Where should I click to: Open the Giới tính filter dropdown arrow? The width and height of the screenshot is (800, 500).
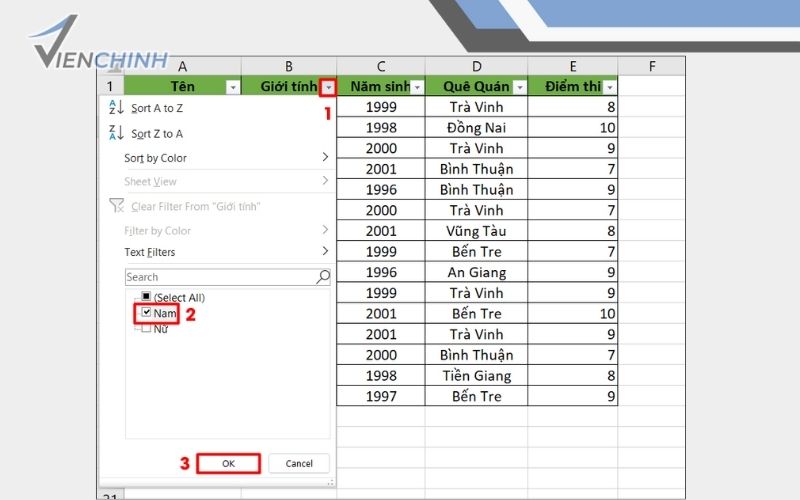click(x=328, y=88)
